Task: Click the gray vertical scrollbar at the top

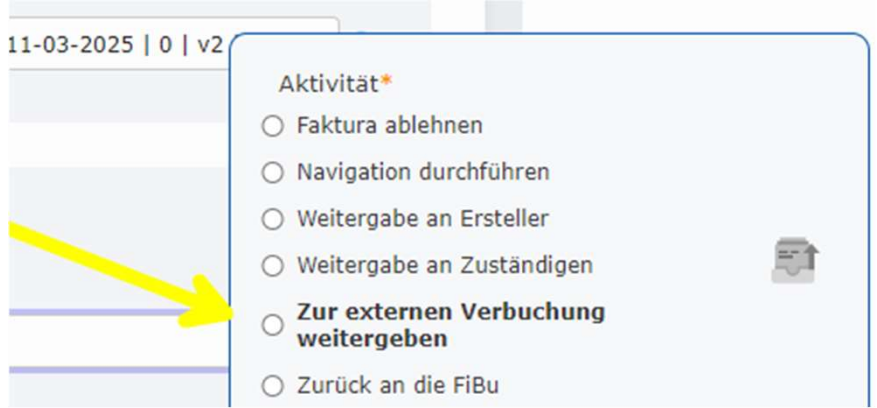Action: point(503,20)
